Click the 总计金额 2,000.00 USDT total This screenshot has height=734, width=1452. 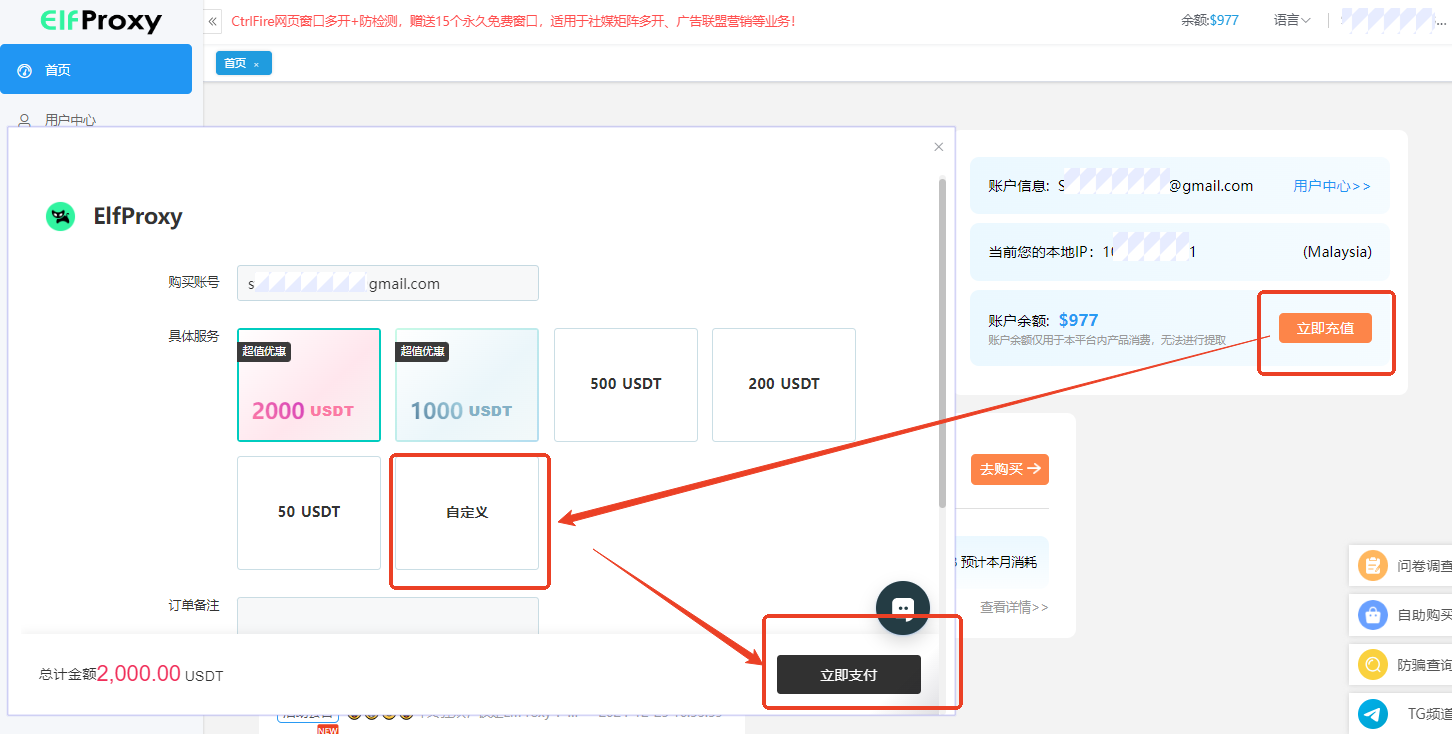click(131, 675)
